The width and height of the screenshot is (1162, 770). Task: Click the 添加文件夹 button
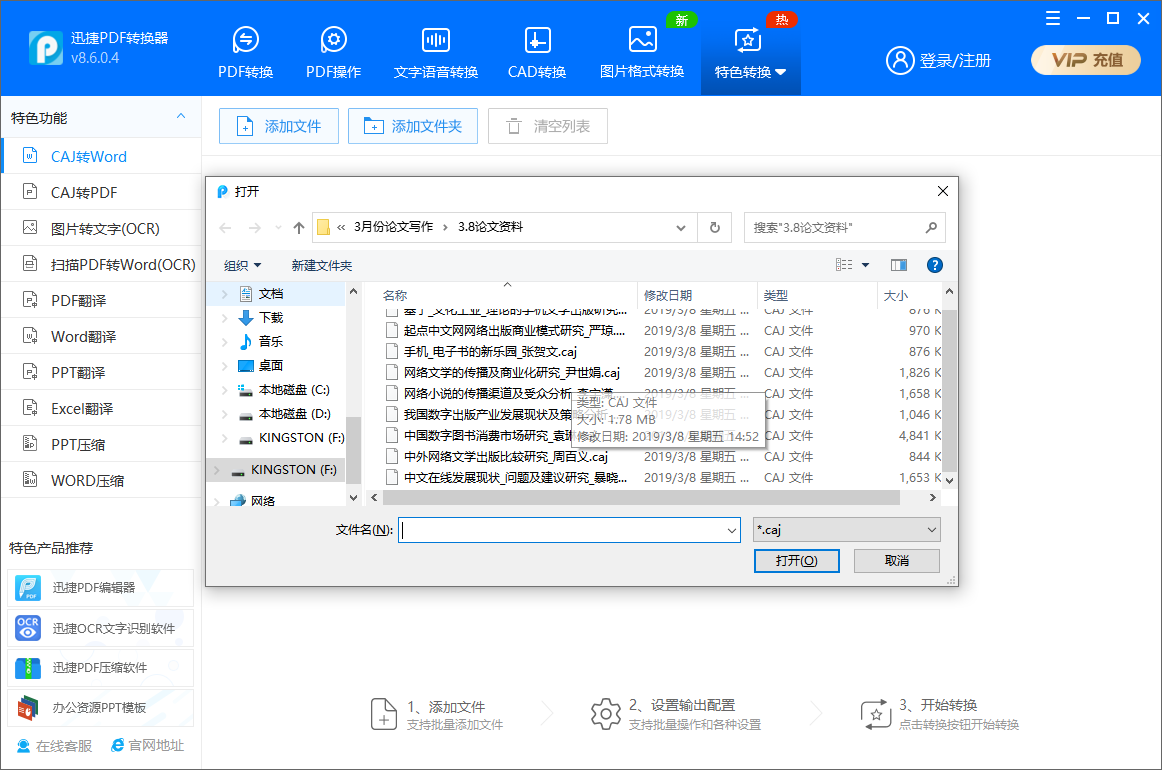[413, 126]
